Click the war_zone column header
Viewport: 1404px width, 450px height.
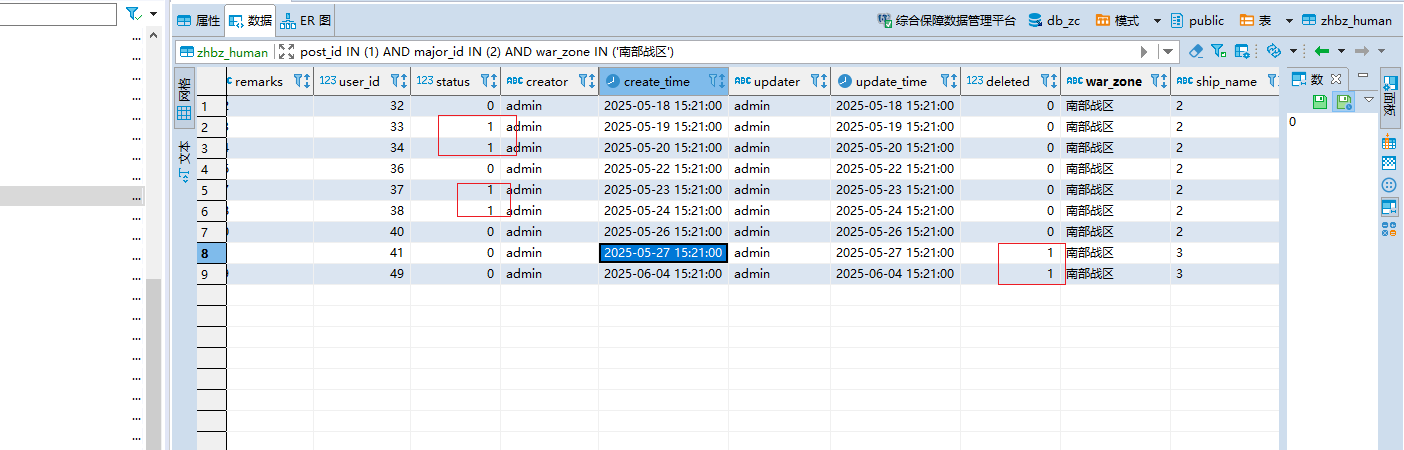click(x=1115, y=81)
